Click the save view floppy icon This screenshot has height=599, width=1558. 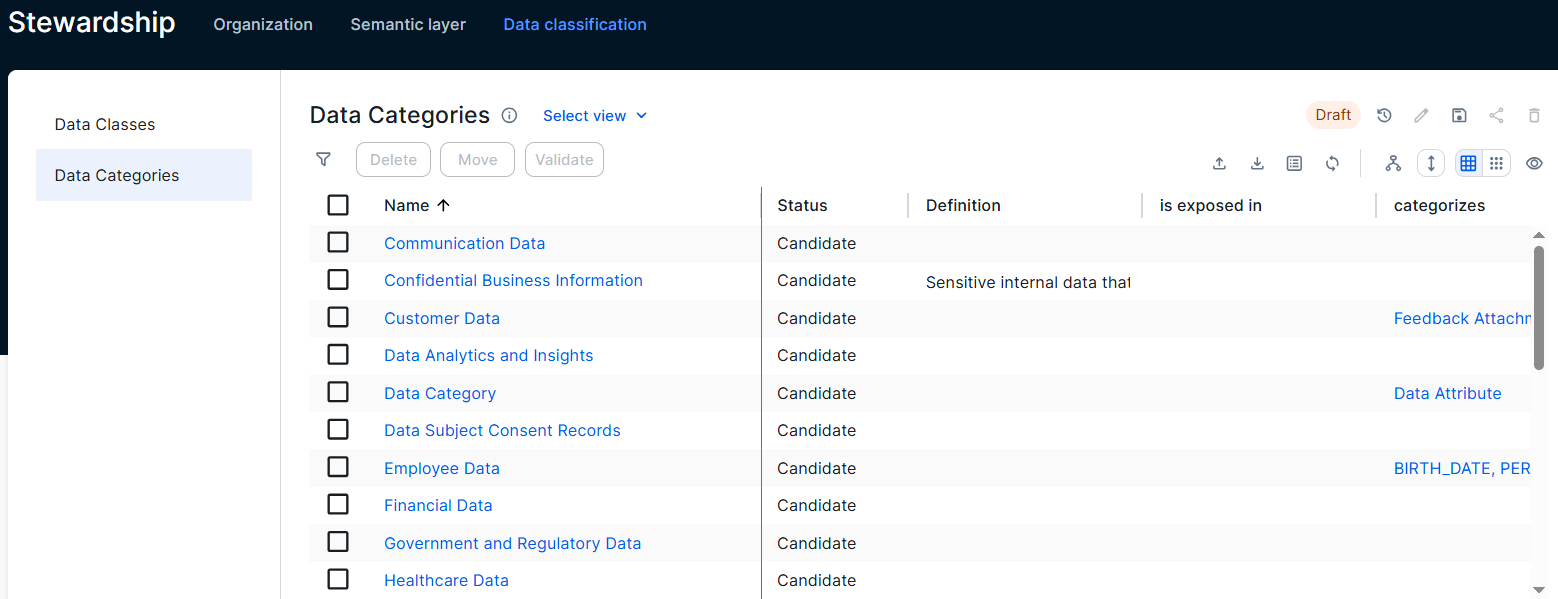1459,115
